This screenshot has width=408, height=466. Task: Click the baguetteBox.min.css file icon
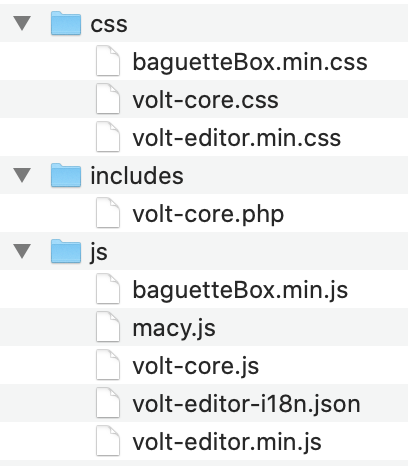tap(108, 61)
